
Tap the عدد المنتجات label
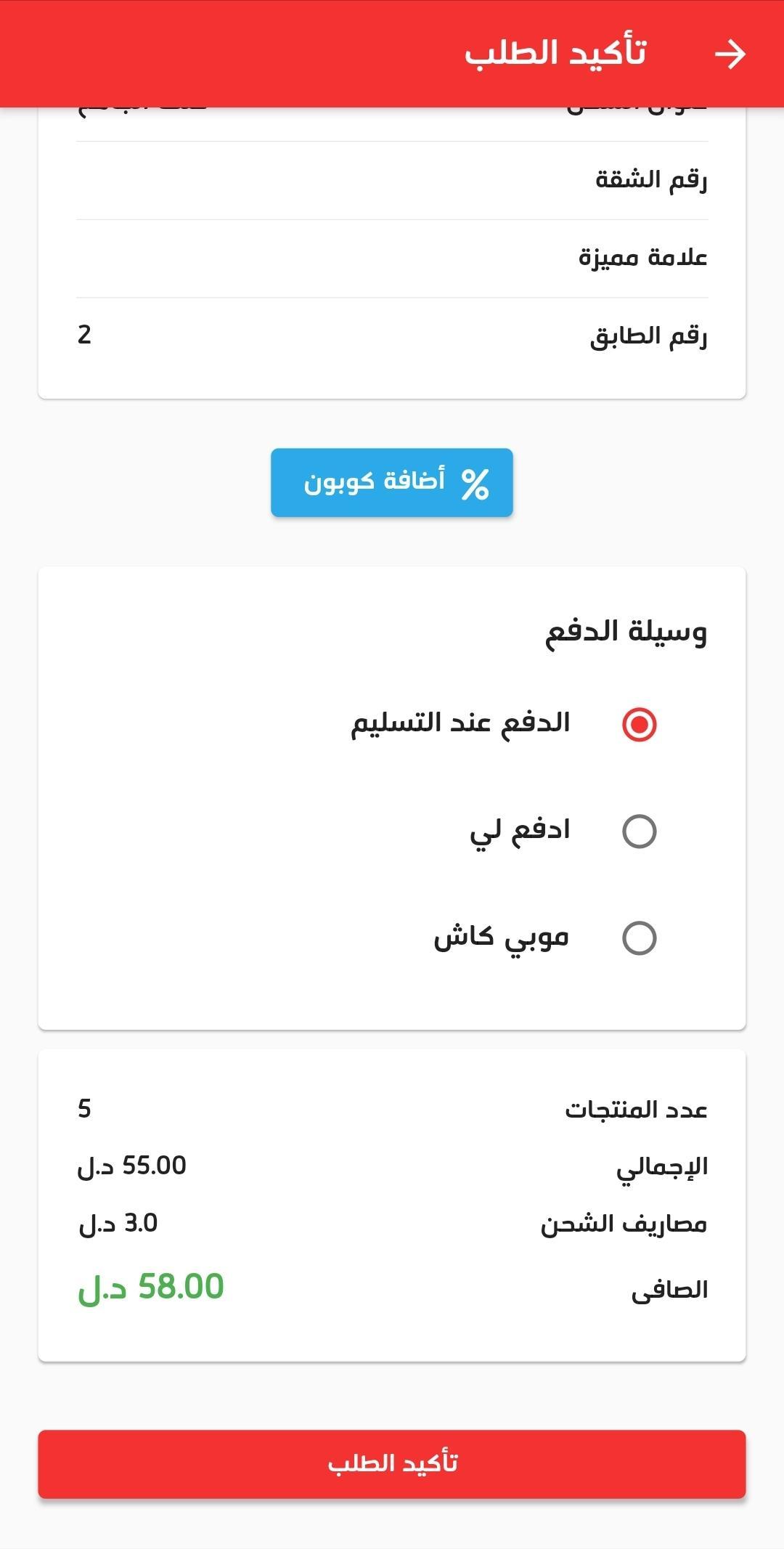(636, 1110)
